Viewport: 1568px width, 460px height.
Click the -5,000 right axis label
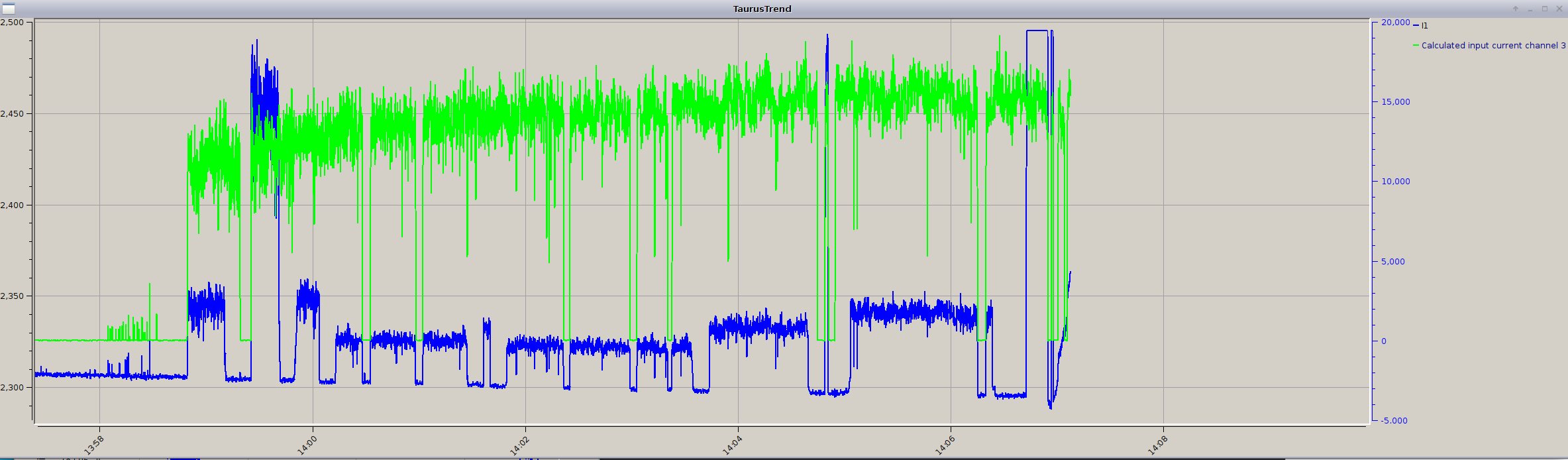point(1394,421)
